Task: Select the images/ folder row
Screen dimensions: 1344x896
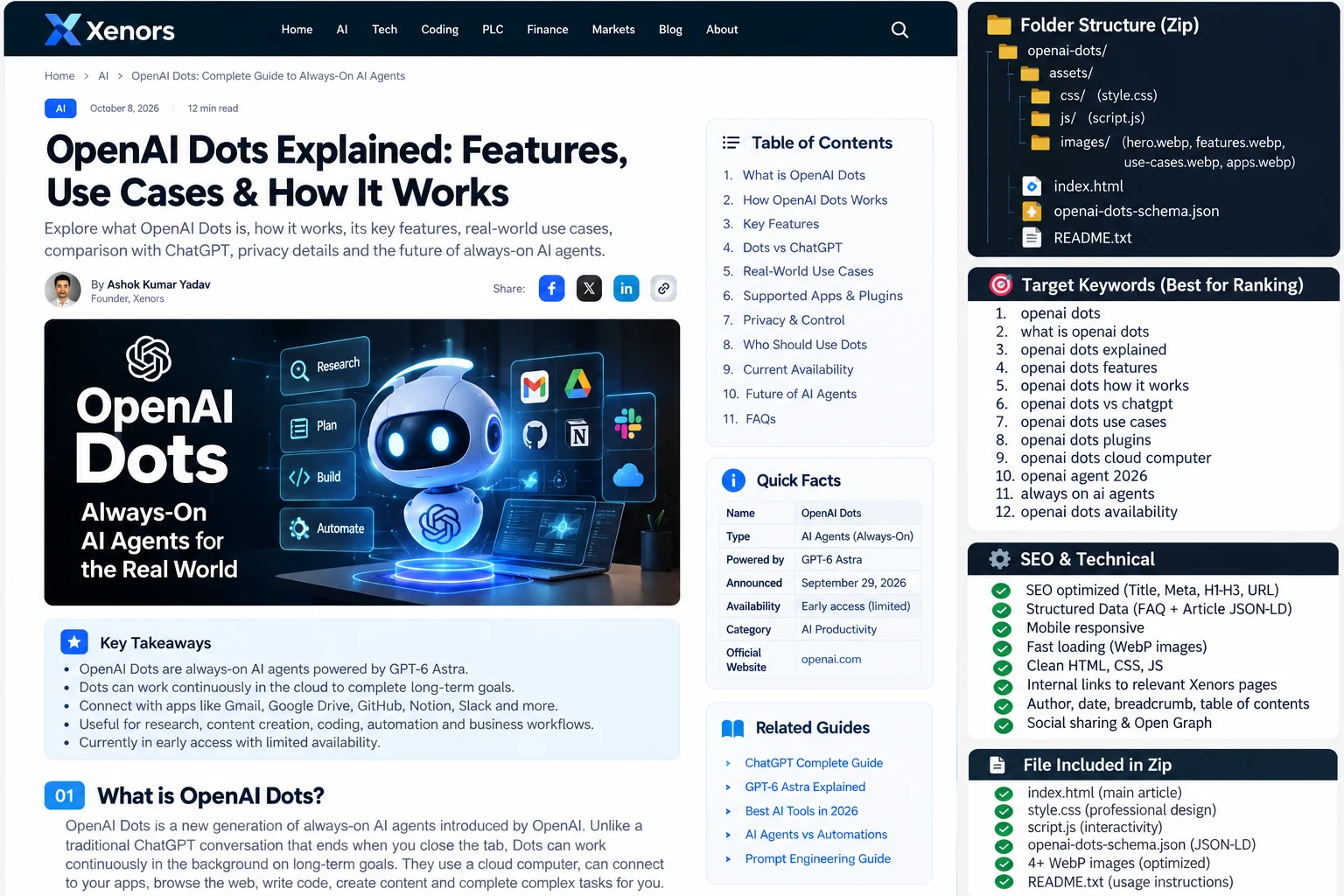Action: click(1163, 152)
